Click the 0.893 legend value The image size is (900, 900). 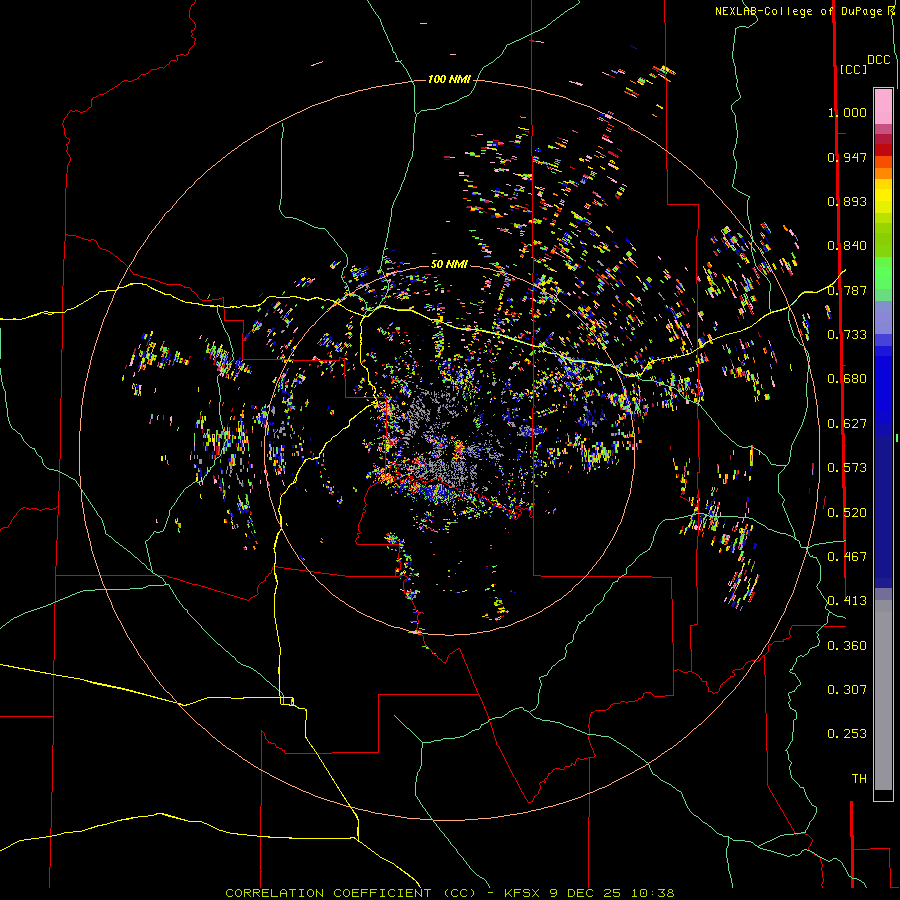[x=847, y=201]
